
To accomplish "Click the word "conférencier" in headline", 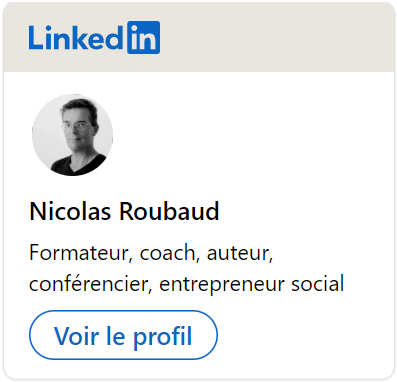I will pos(88,284).
